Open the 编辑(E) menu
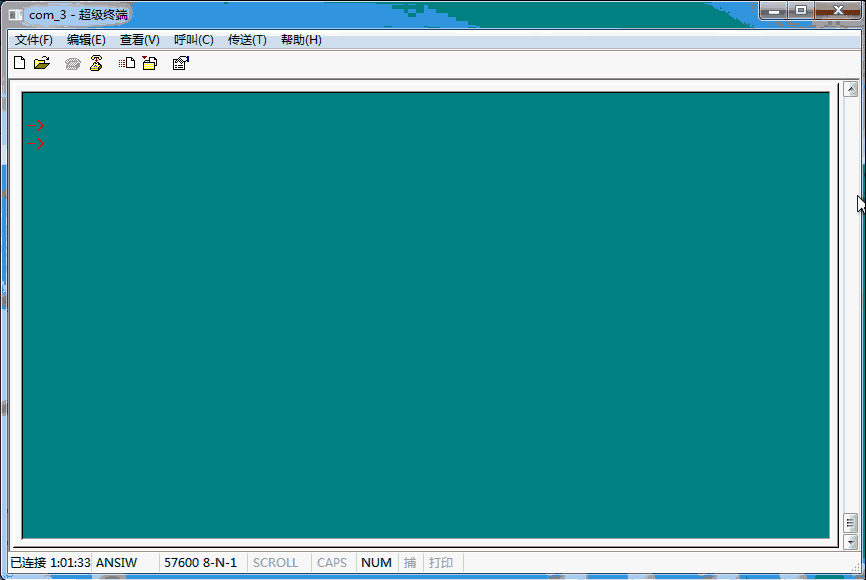The image size is (866, 580). coord(86,40)
